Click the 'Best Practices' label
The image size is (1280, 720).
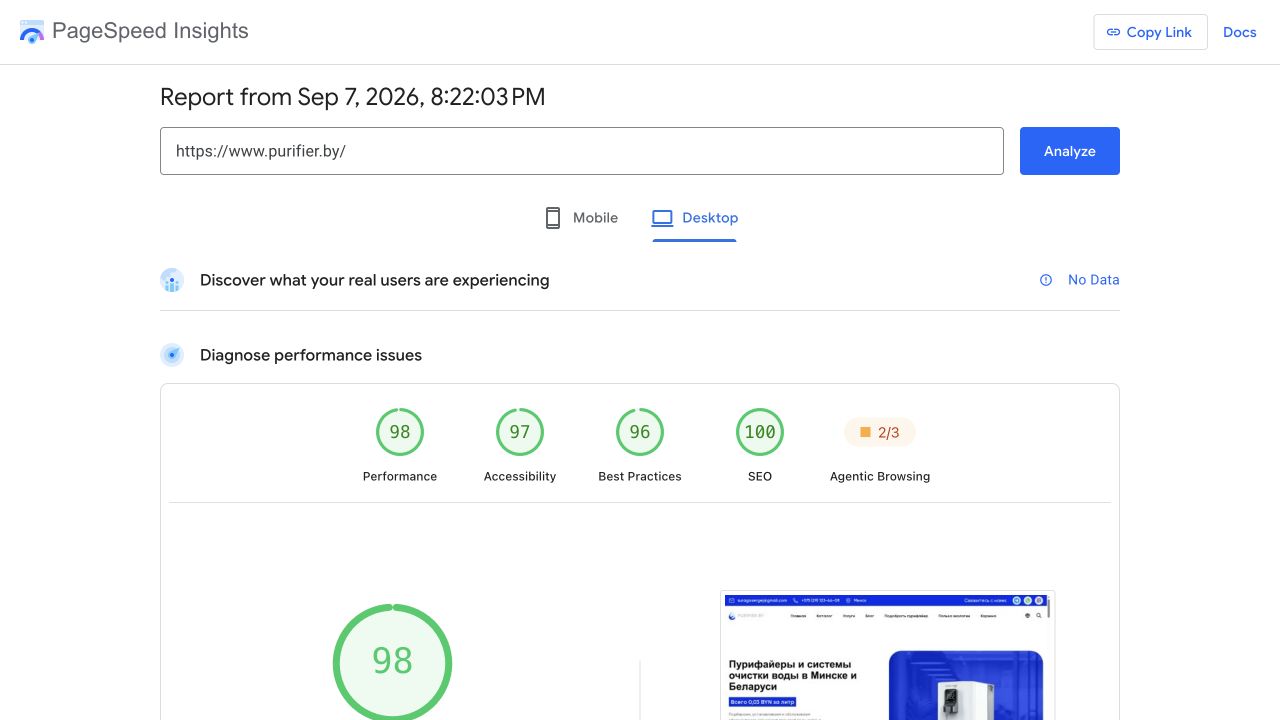pos(640,476)
